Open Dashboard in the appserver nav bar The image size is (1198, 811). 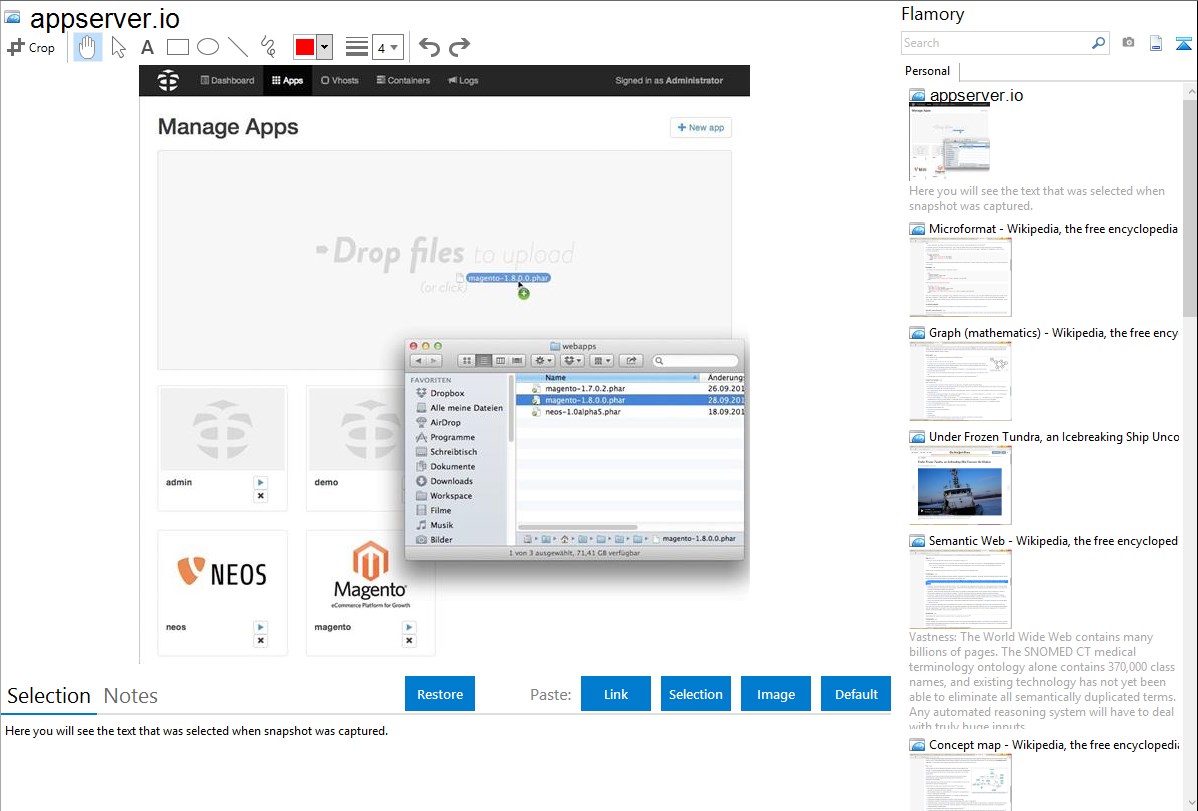[x=227, y=80]
